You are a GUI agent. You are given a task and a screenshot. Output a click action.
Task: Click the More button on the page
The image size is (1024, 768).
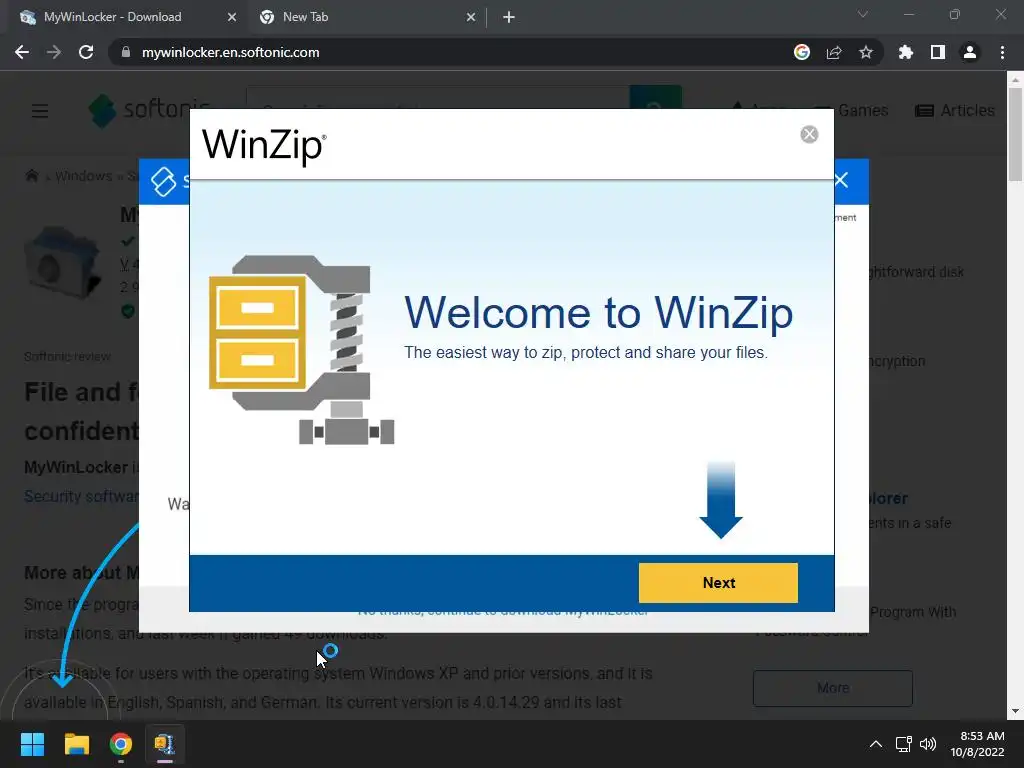pyautogui.click(x=833, y=688)
